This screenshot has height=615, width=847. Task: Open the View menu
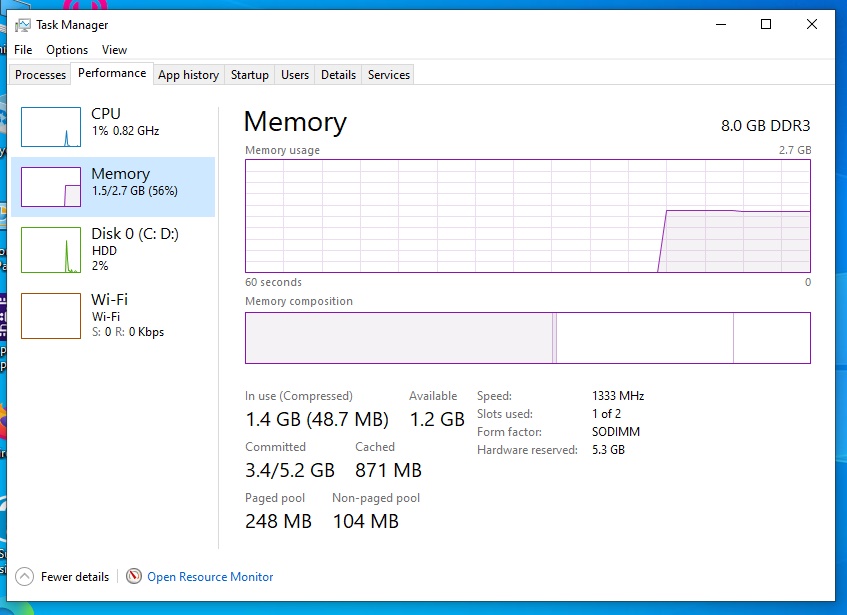[x=115, y=50]
